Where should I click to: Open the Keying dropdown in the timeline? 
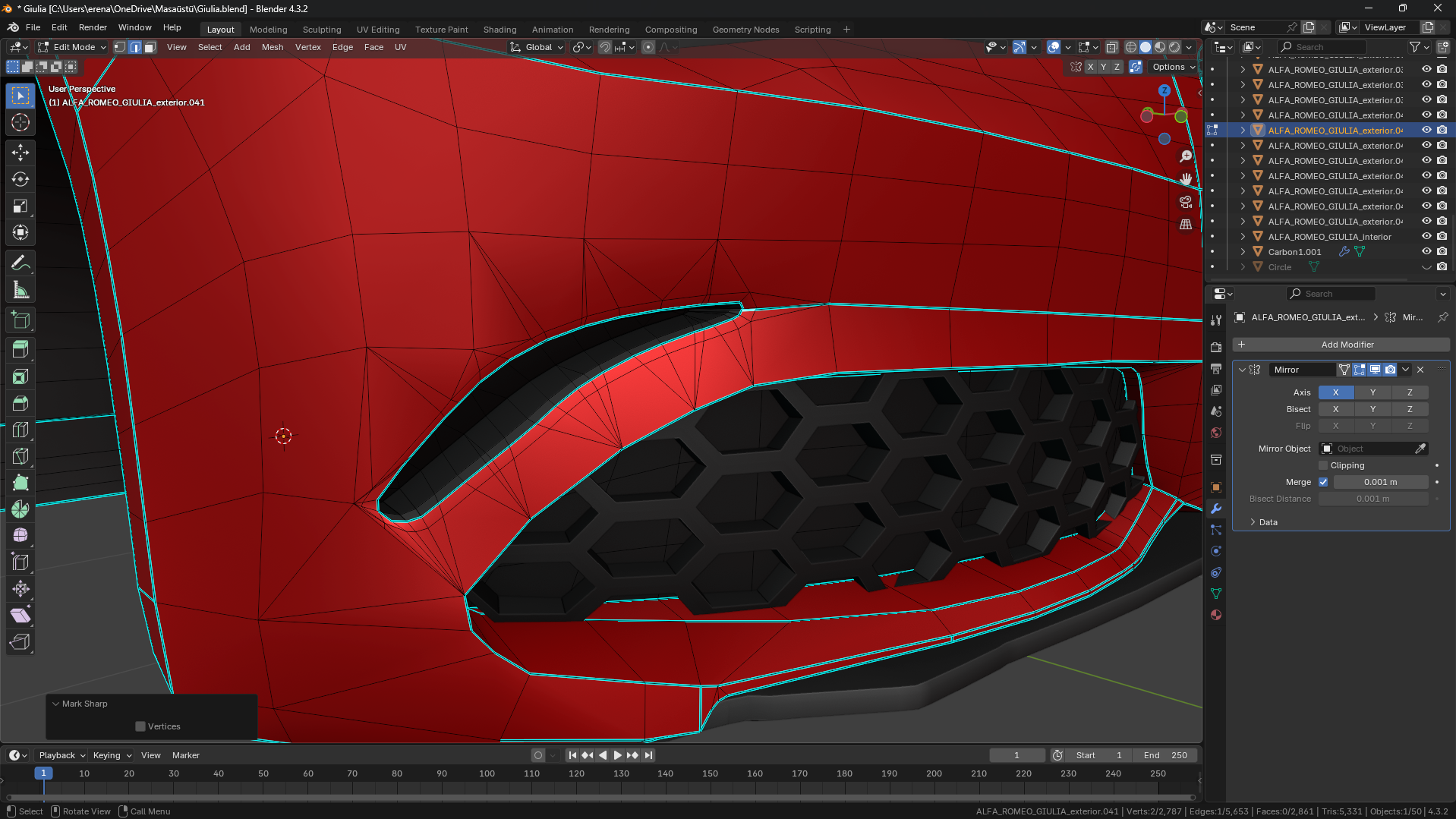pyautogui.click(x=111, y=755)
